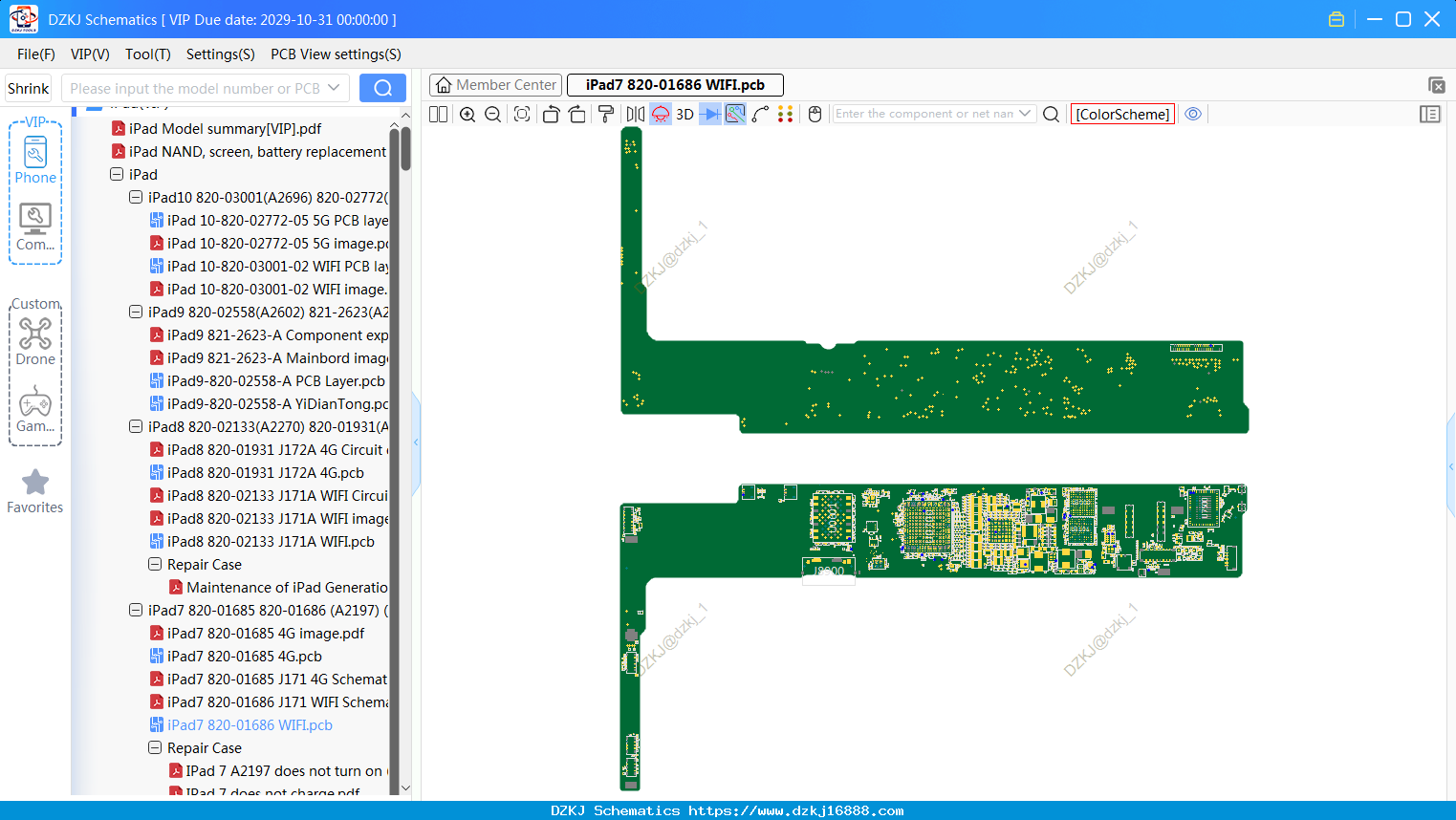1456x820 pixels.
Task: Collapse Repair Case under iPad7
Action: (x=155, y=747)
